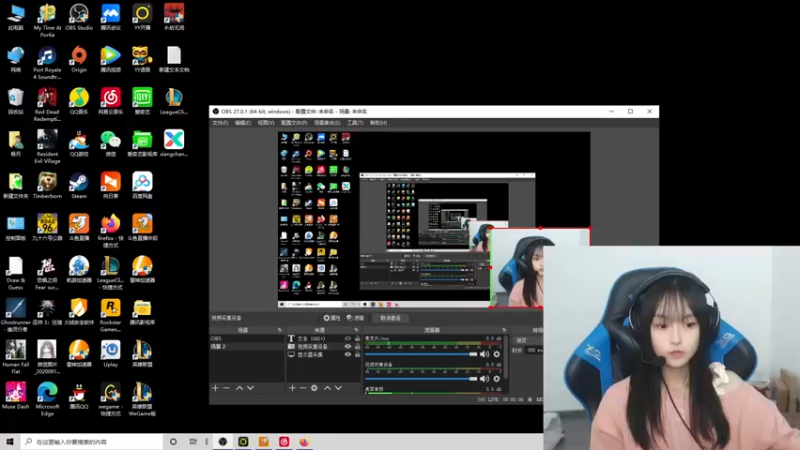Image resolution: width=800 pixels, height=450 pixels.
Task: Switch to OBS from the taskbar icon
Action: (x=223, y=442)
